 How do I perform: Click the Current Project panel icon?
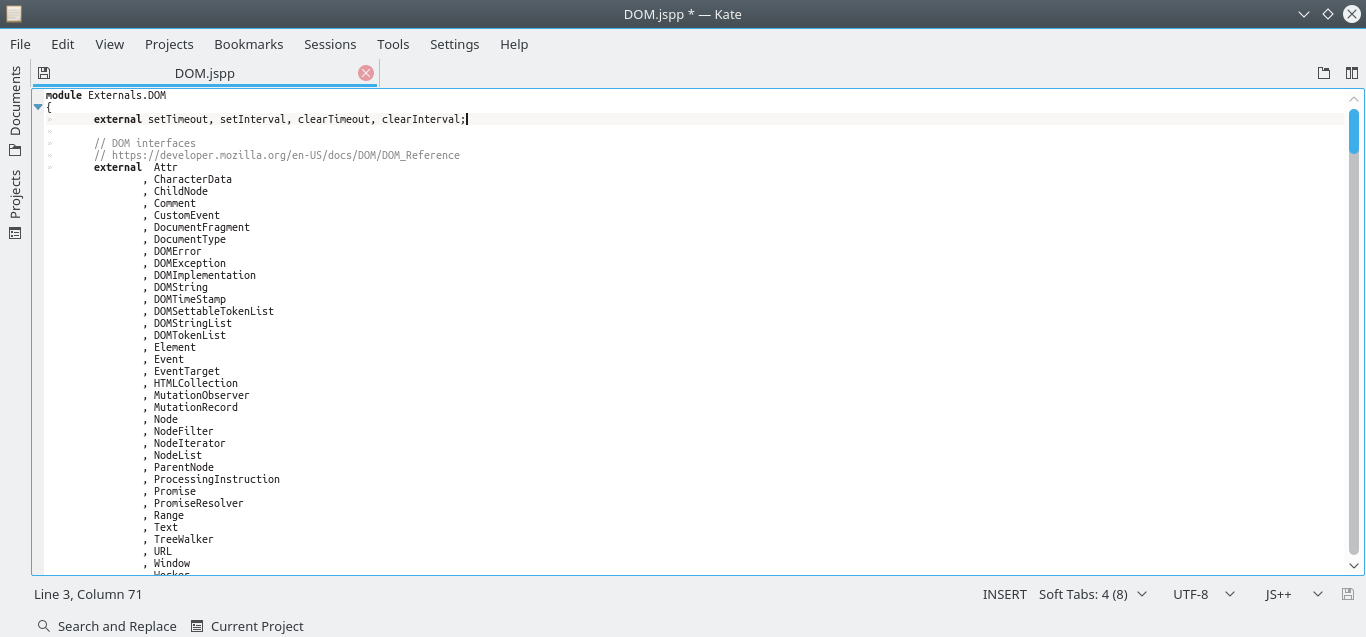[x=197, y=626]
